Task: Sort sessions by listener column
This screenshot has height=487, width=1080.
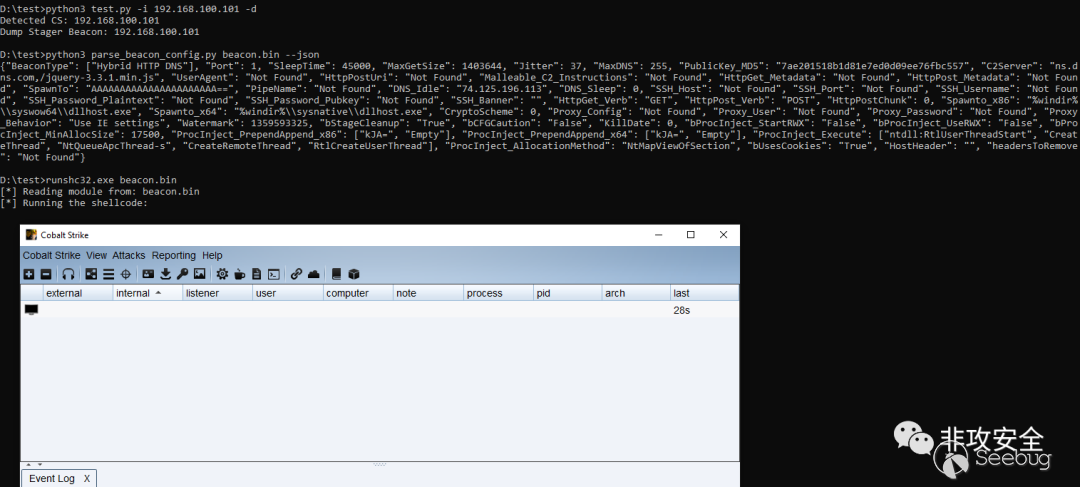Action: click(218, 293)
